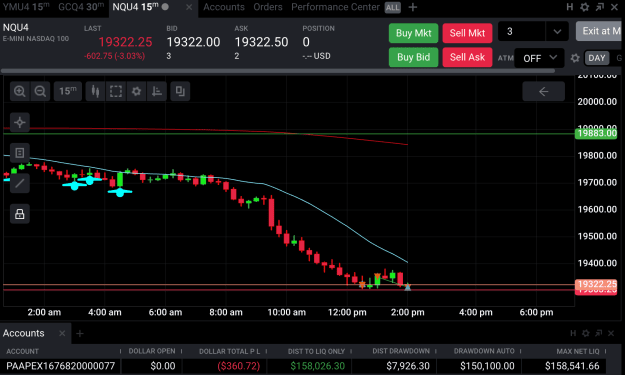Click the ALL badge next to Performance Center
Viewport: 625px width, 375px height.
[392, 7]
